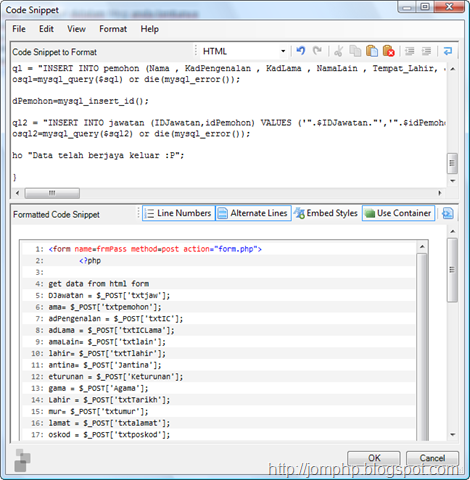The height and width of the screenshot is (480, 470).
Task: Click the Undo arrow icon
Action: click(301, 51)
